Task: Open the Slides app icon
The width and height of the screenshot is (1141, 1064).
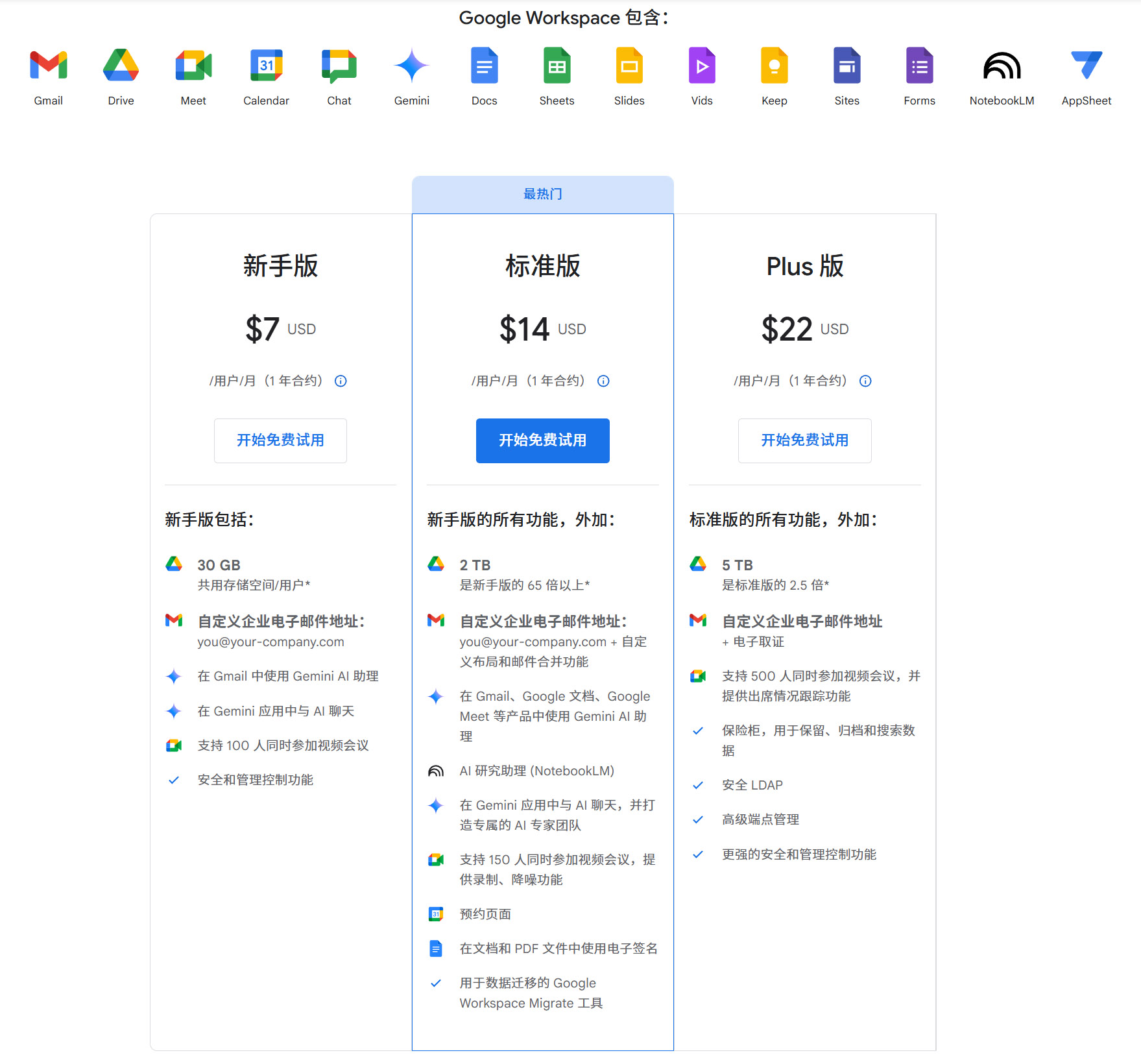Action: tap(629, 66)
